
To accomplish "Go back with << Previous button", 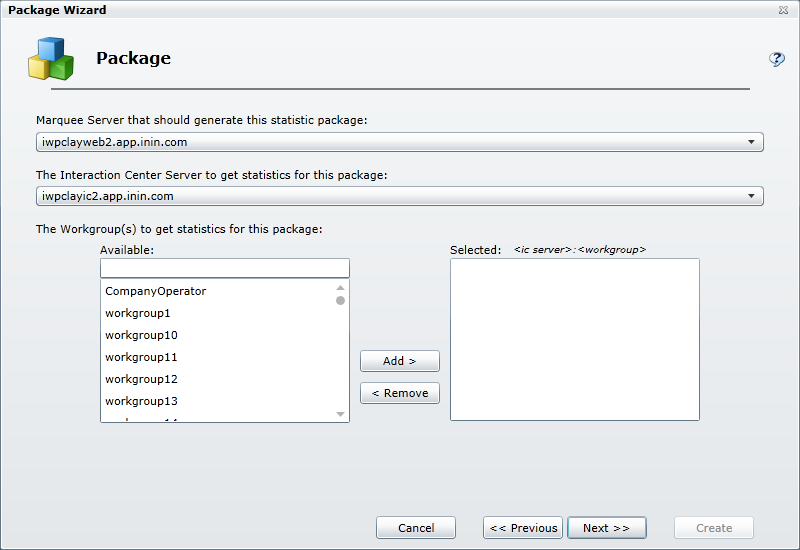I will tap(522, 528).
